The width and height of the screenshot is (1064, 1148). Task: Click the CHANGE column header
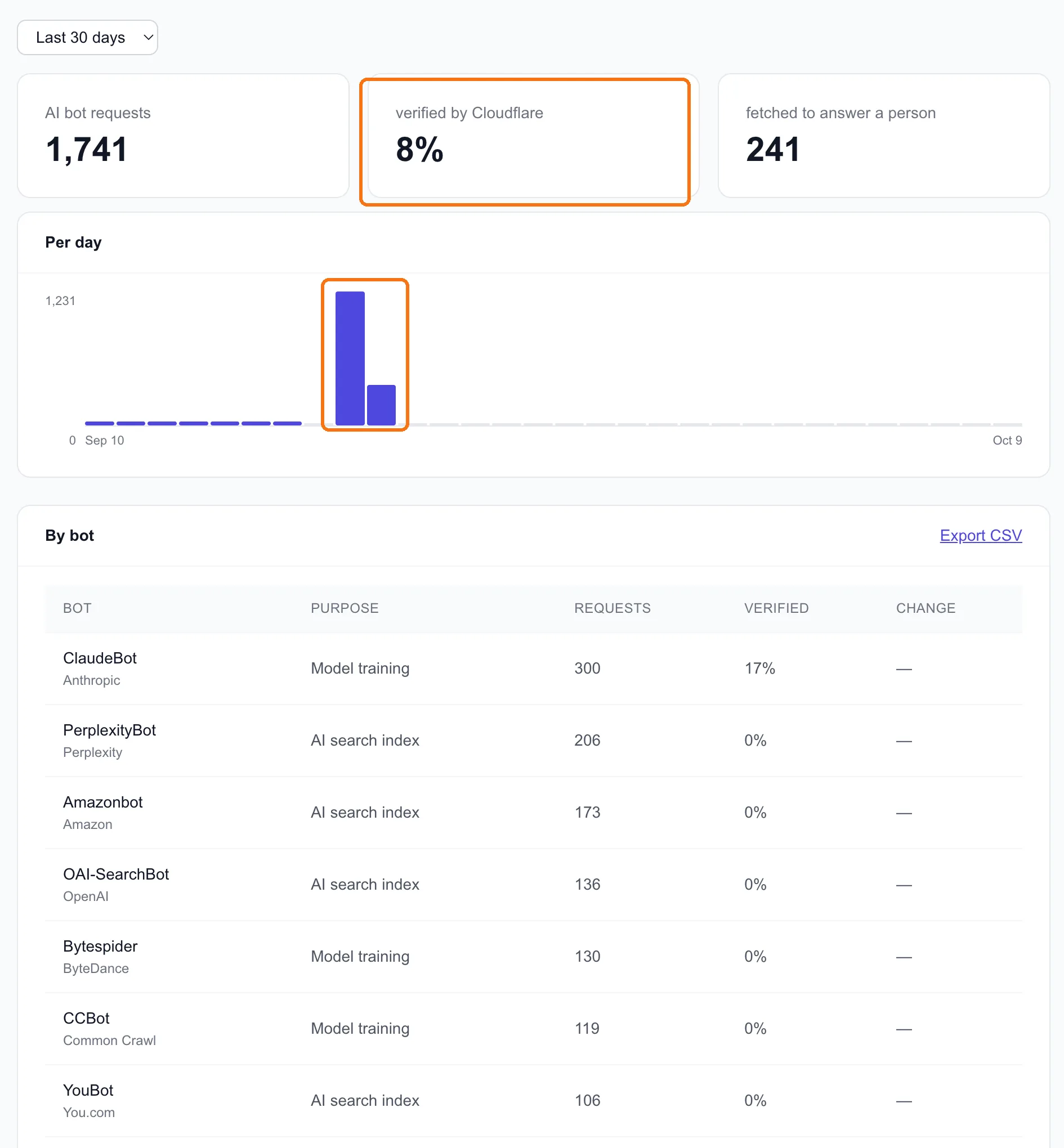[926, 608]
